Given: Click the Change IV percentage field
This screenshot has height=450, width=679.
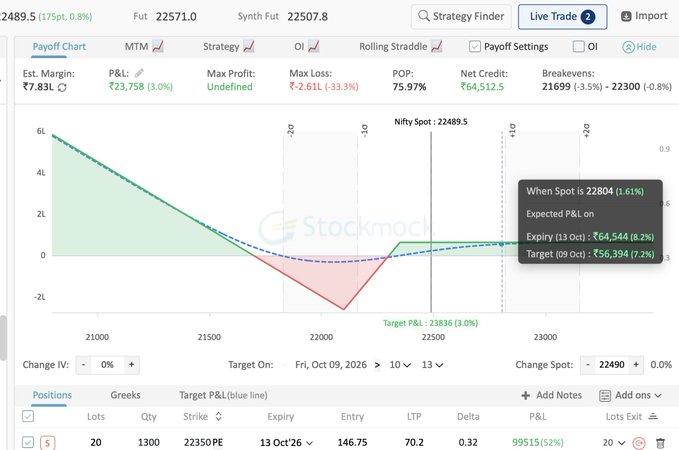Looking at the screenshot, I should 107,365.
